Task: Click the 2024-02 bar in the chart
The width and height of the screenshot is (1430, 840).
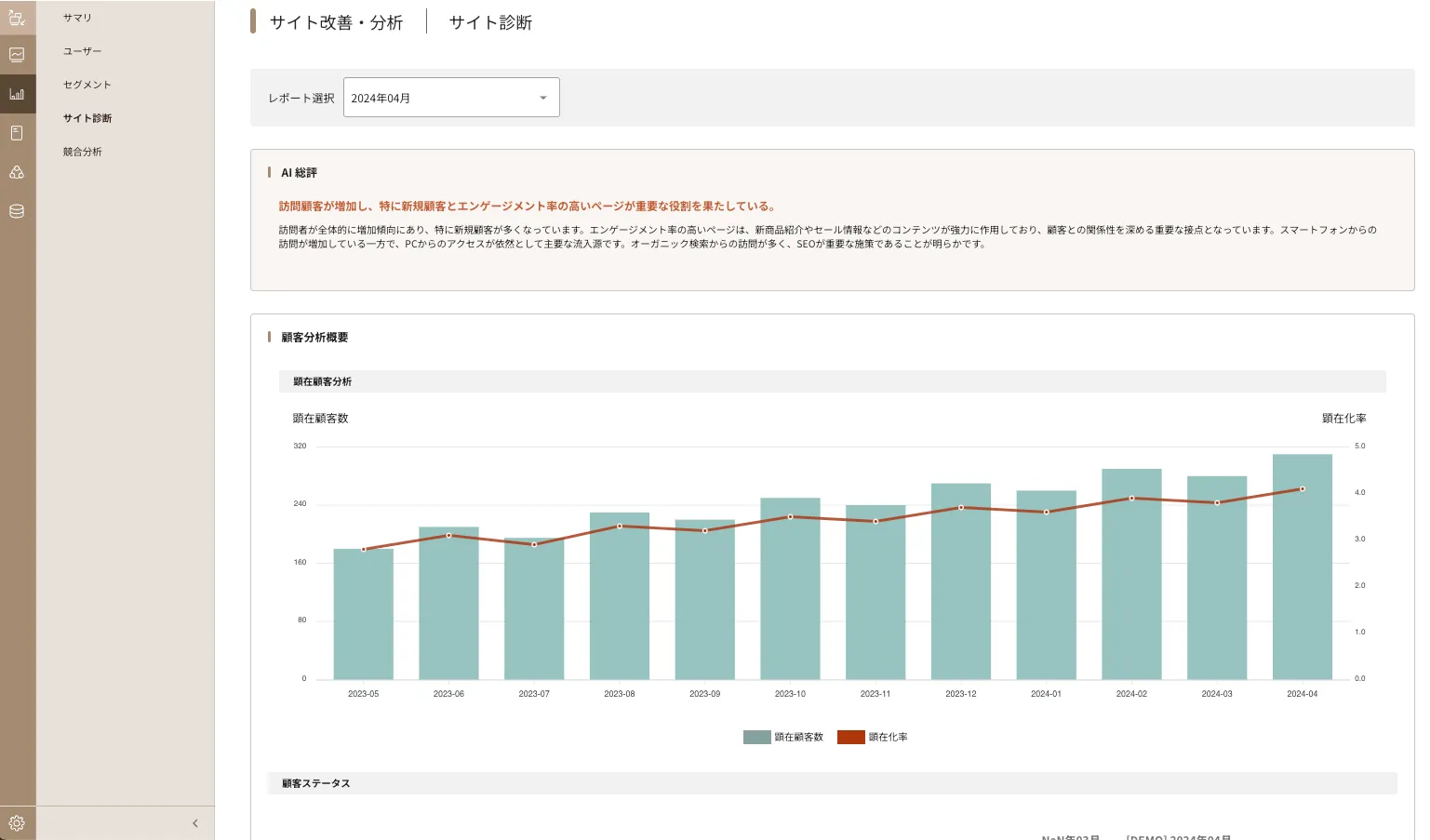Action: pyautogui.click(x=1131, y=574)
